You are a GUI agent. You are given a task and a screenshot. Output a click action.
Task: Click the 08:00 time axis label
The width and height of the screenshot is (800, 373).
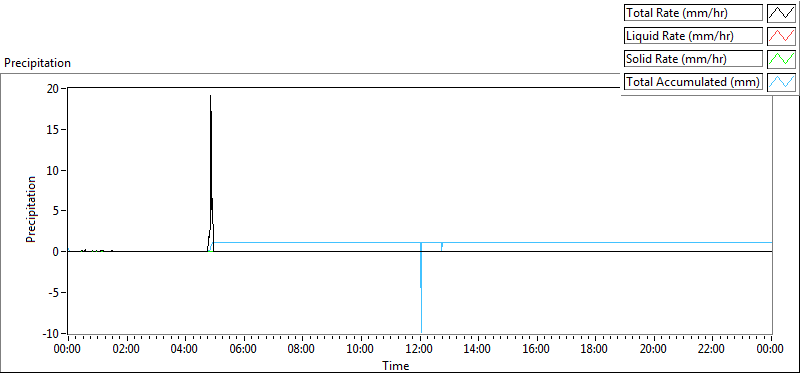click(302, 349)
